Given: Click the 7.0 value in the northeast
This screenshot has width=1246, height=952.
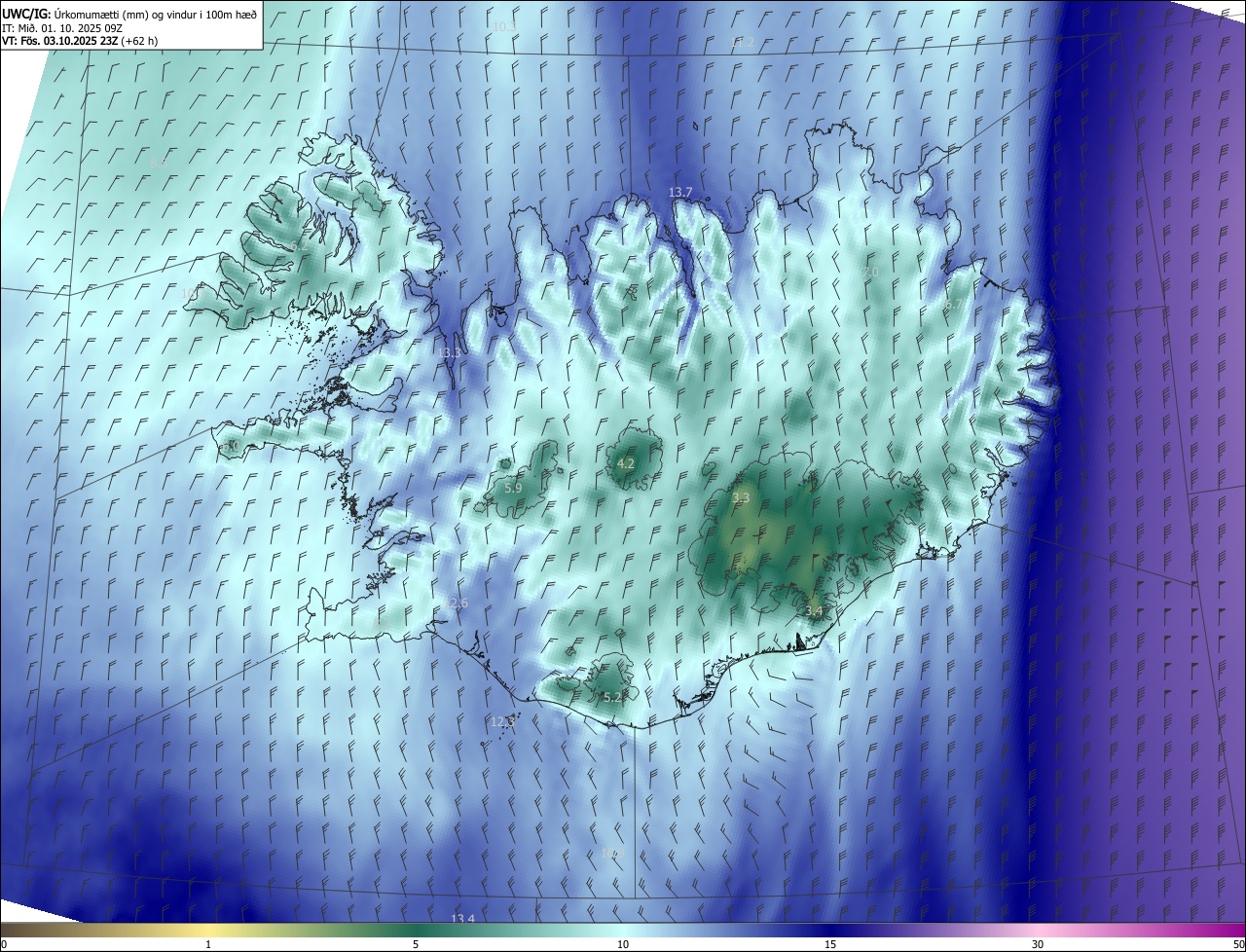Looking at the screenshot, I should (870, 272).
